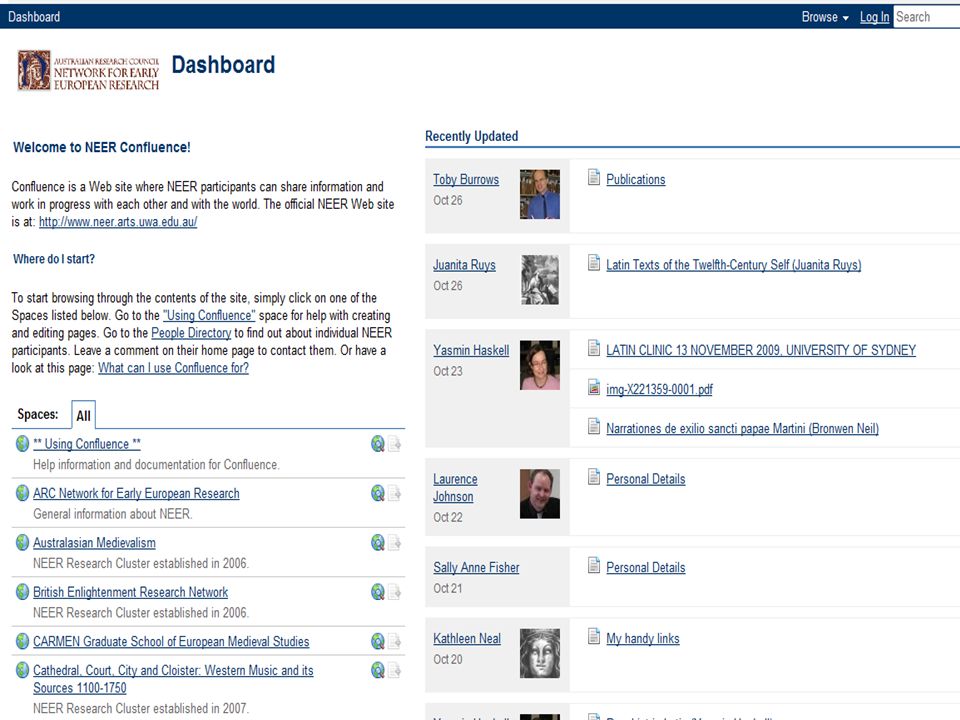Click the PDF attachment icon for img-X221359-0001.pdf
This screenshot has width=960, height=720.
click(x=593, y=387)
